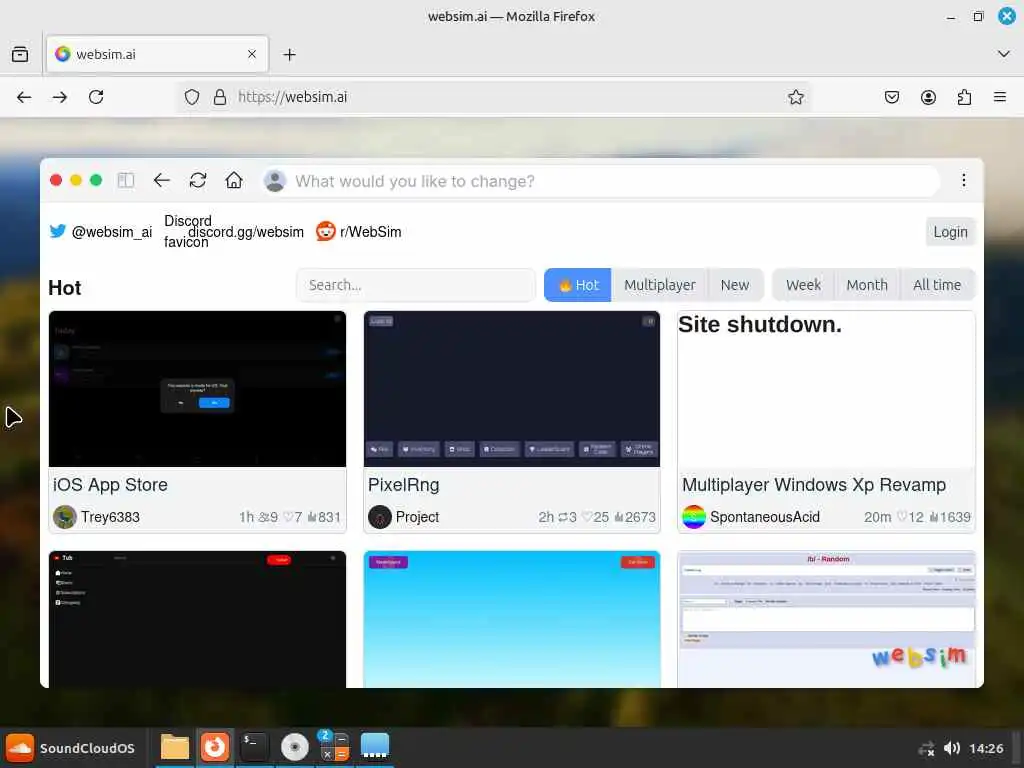Select the Multiplayer filter tab
The width and height of the screenshot is (1024, 768).
pyautogui.click(x=660, y=285)
